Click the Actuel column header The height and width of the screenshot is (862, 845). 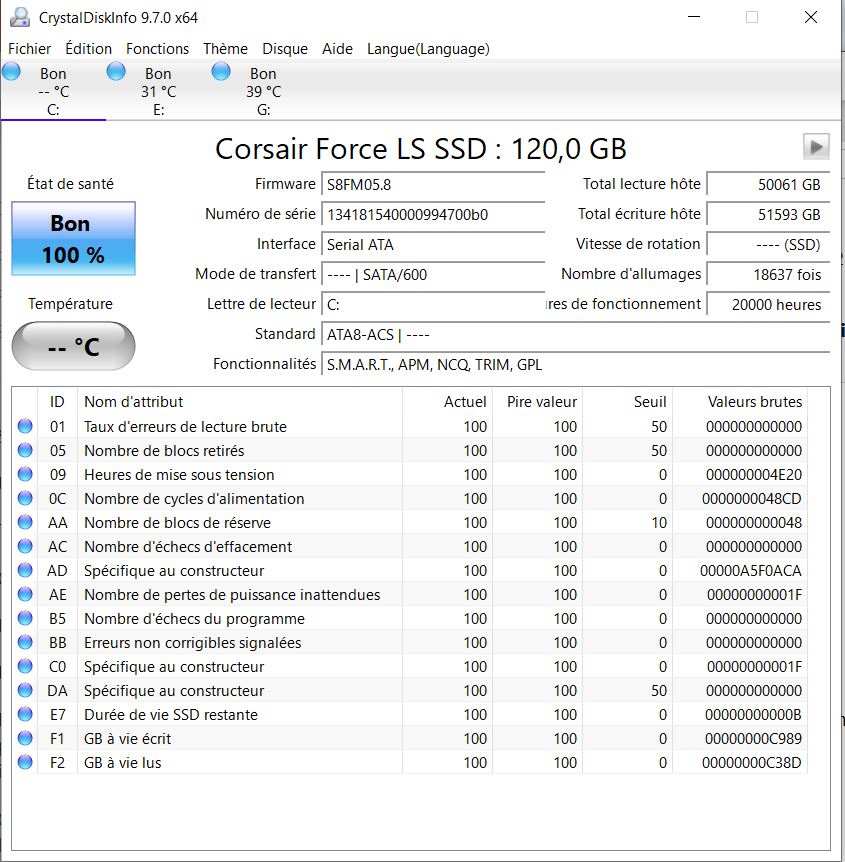coord(448,401)
